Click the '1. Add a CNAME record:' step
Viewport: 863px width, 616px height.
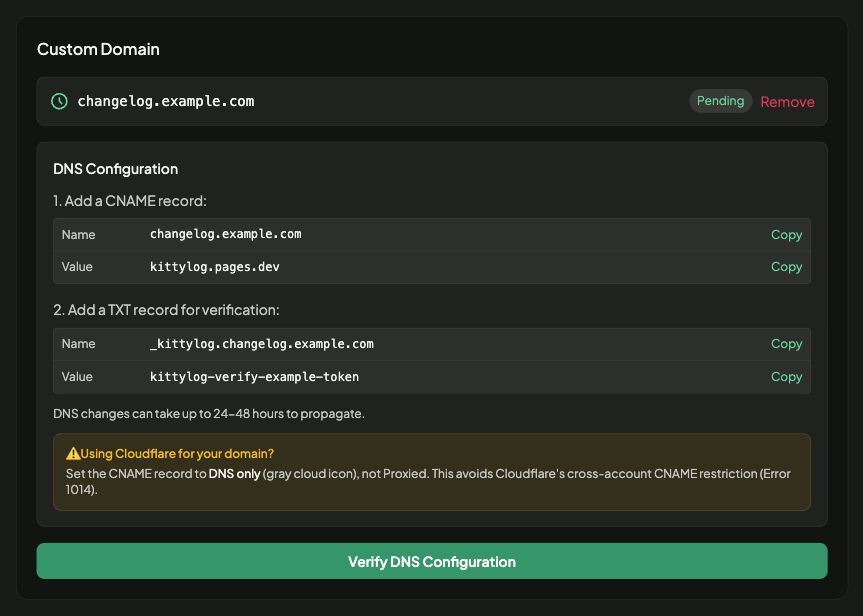(130, 201)
